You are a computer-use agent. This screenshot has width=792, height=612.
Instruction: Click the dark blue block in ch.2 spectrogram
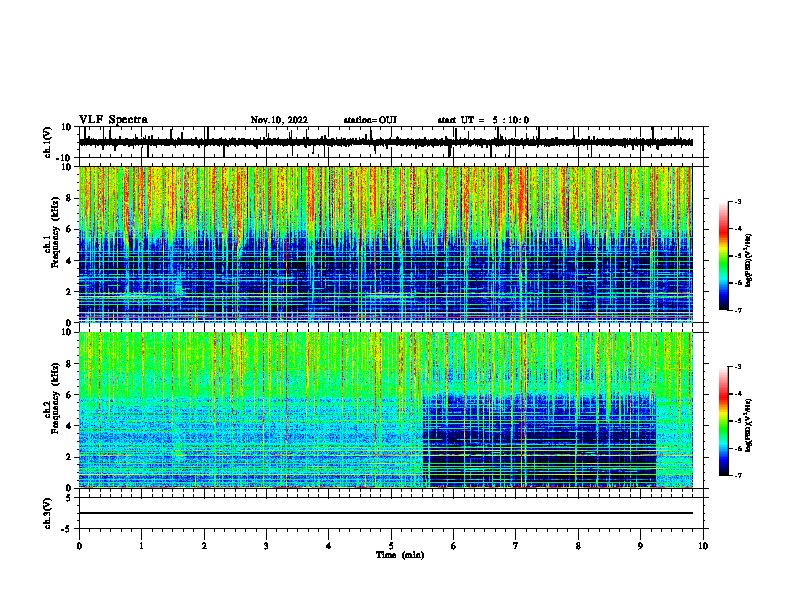[x=539, y=441]
